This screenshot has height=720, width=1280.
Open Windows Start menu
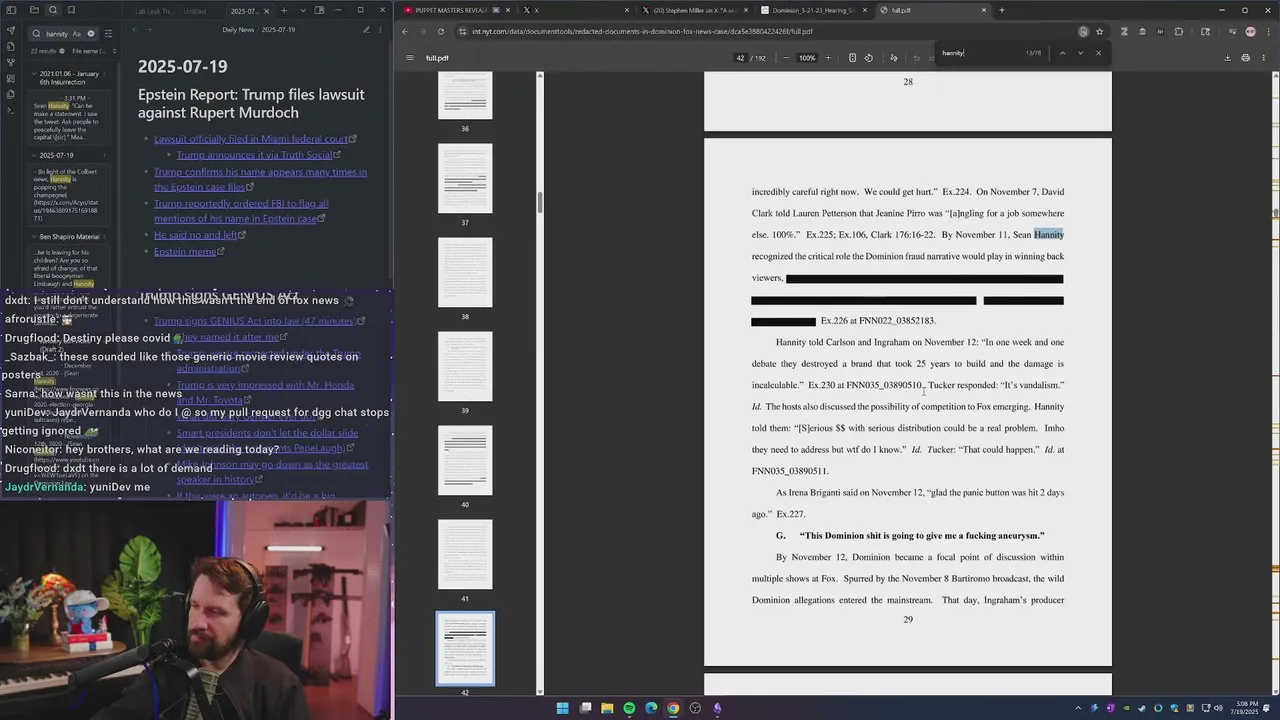pos(563,708)
